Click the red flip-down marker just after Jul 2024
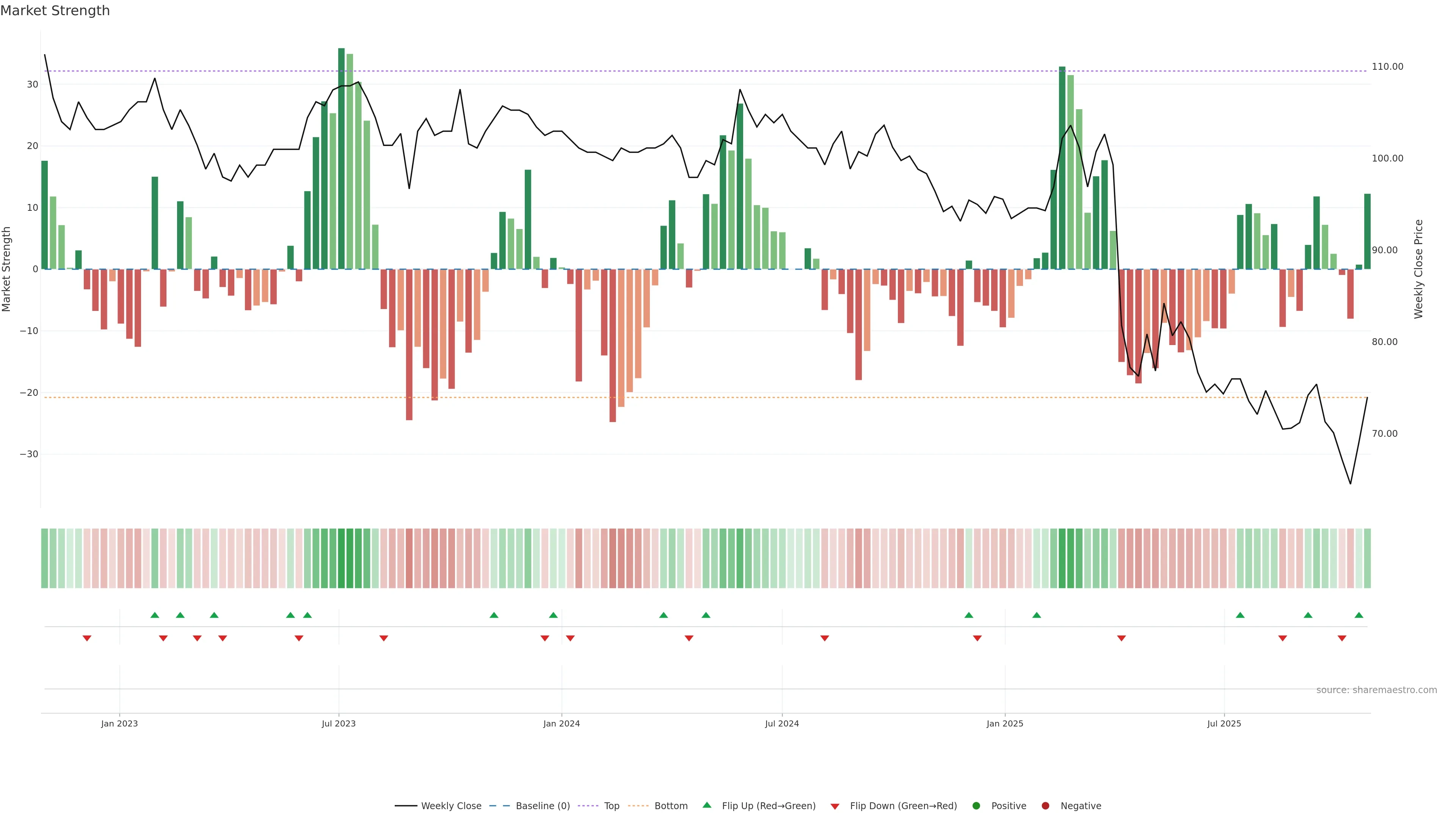The width and height of the screenshot is (1456, 819). point(825,638)
